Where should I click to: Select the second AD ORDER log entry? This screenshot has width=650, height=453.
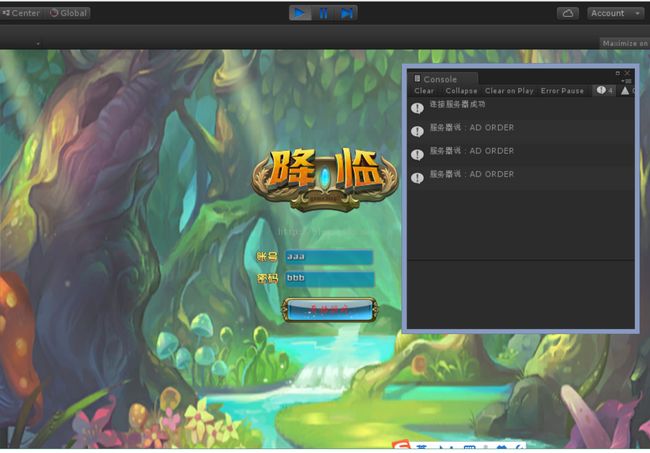521,155
